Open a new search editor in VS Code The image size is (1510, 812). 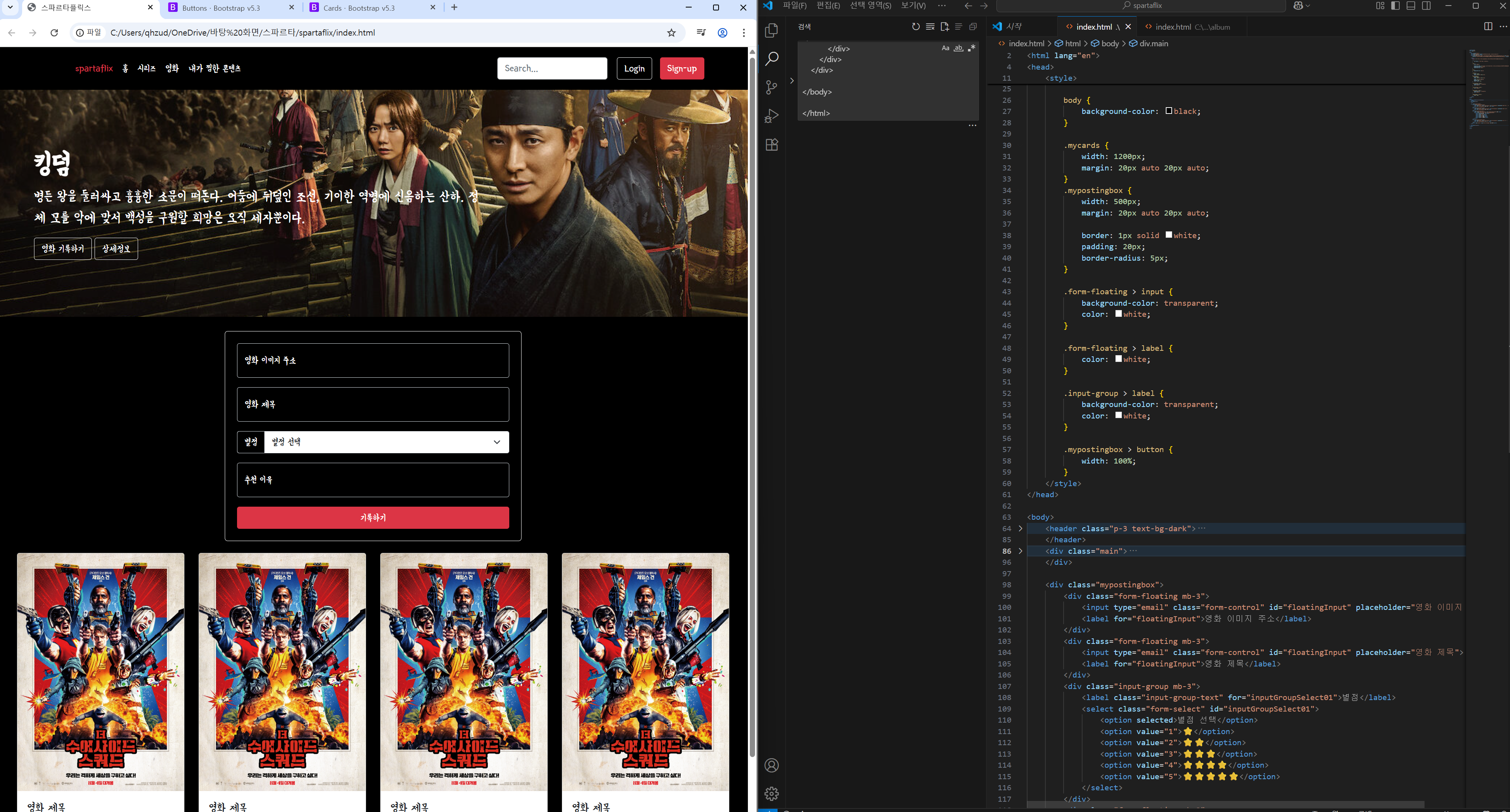point(944,26)
